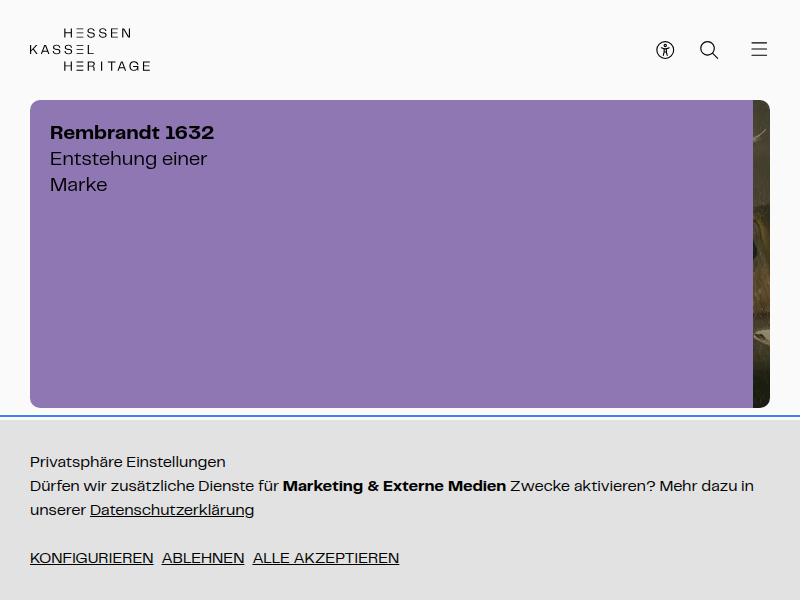Open the accessibility options icon

[x=665, y=50]
